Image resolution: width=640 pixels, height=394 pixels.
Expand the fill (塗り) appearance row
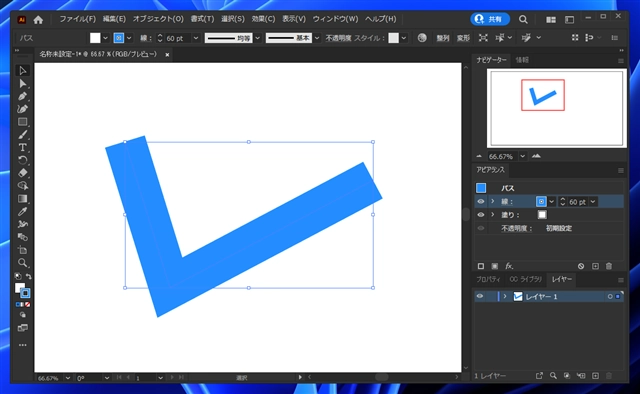pos(493,215)
